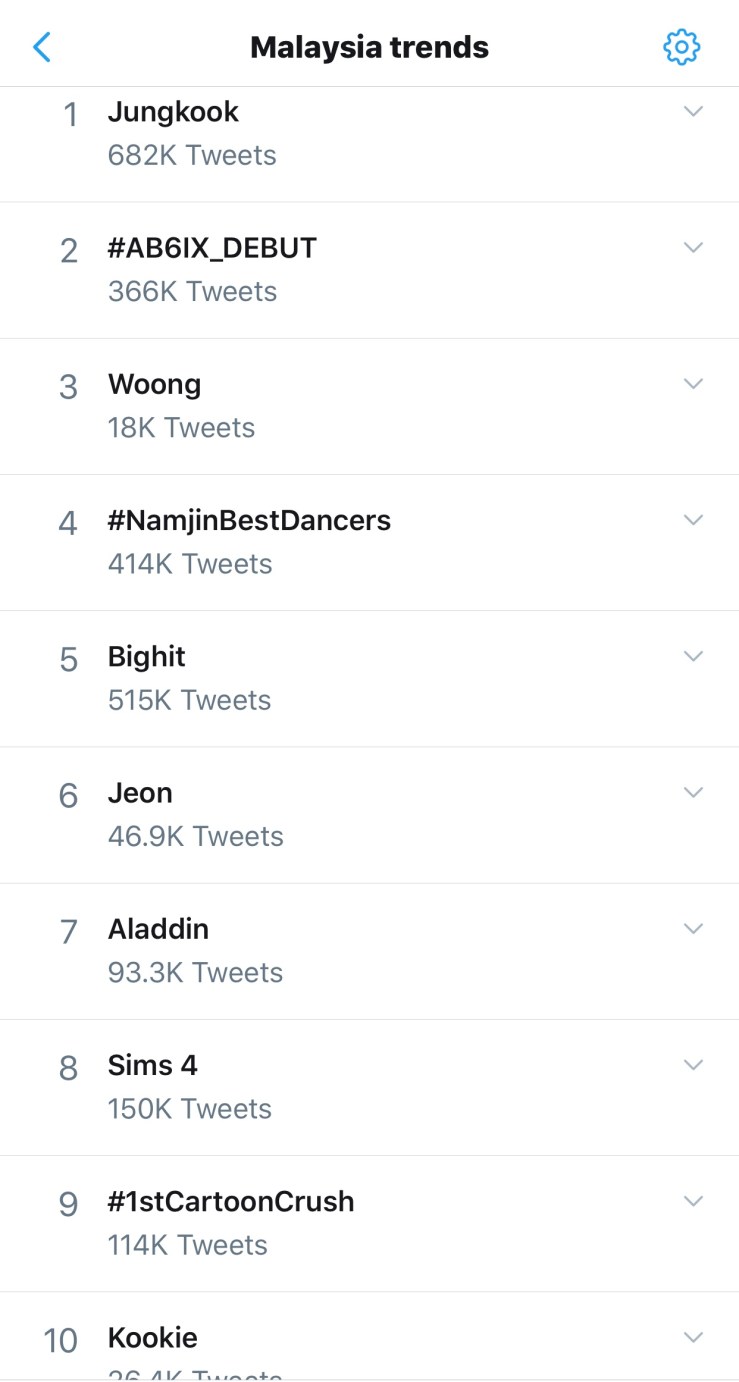Viewport: 739px width, 1382px height.
Task: Select the Woong trend
Action: pyautogui.click(x=154, y=385)
